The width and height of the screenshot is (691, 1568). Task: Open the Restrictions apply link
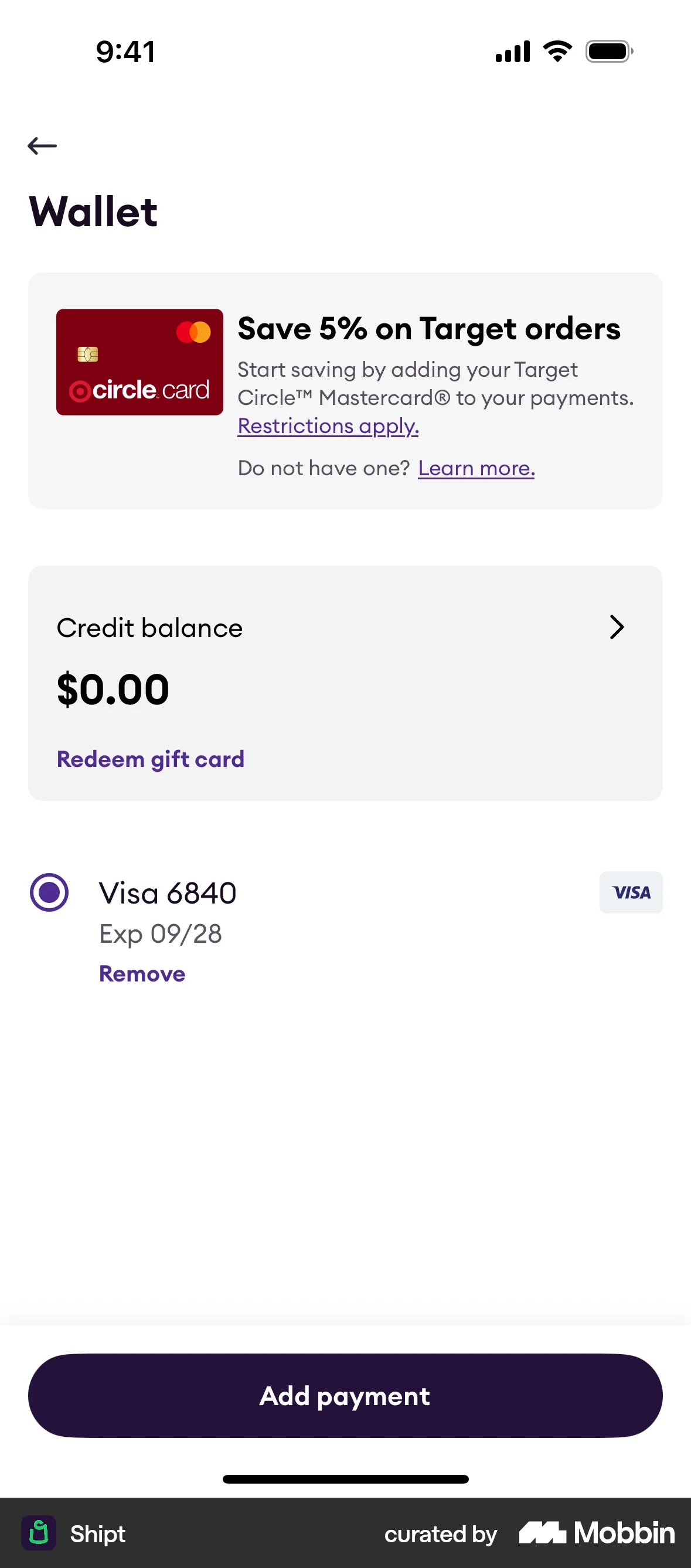[328, 426]
